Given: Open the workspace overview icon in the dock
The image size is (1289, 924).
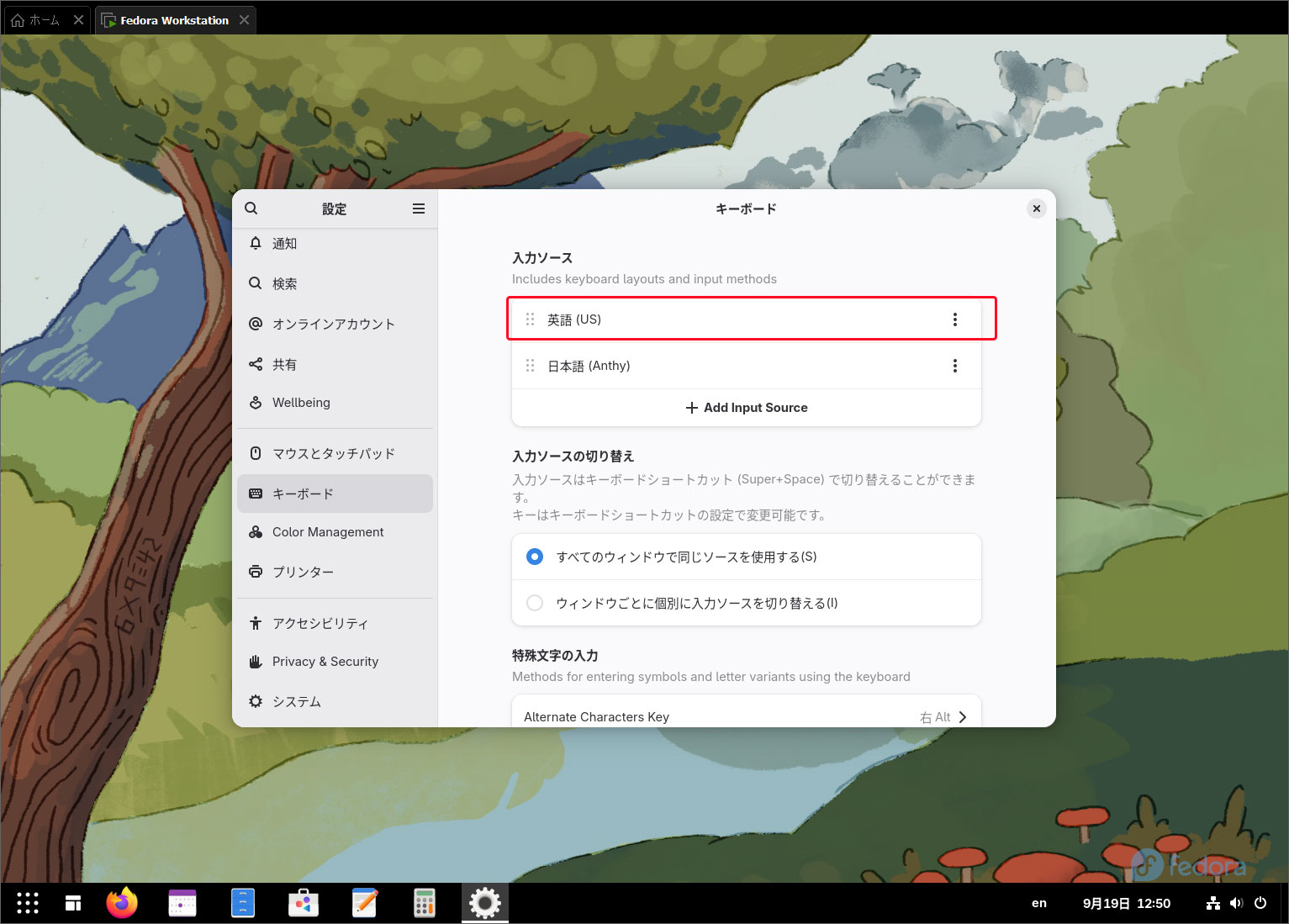Looking at the screenshot, I should [73, 903].
